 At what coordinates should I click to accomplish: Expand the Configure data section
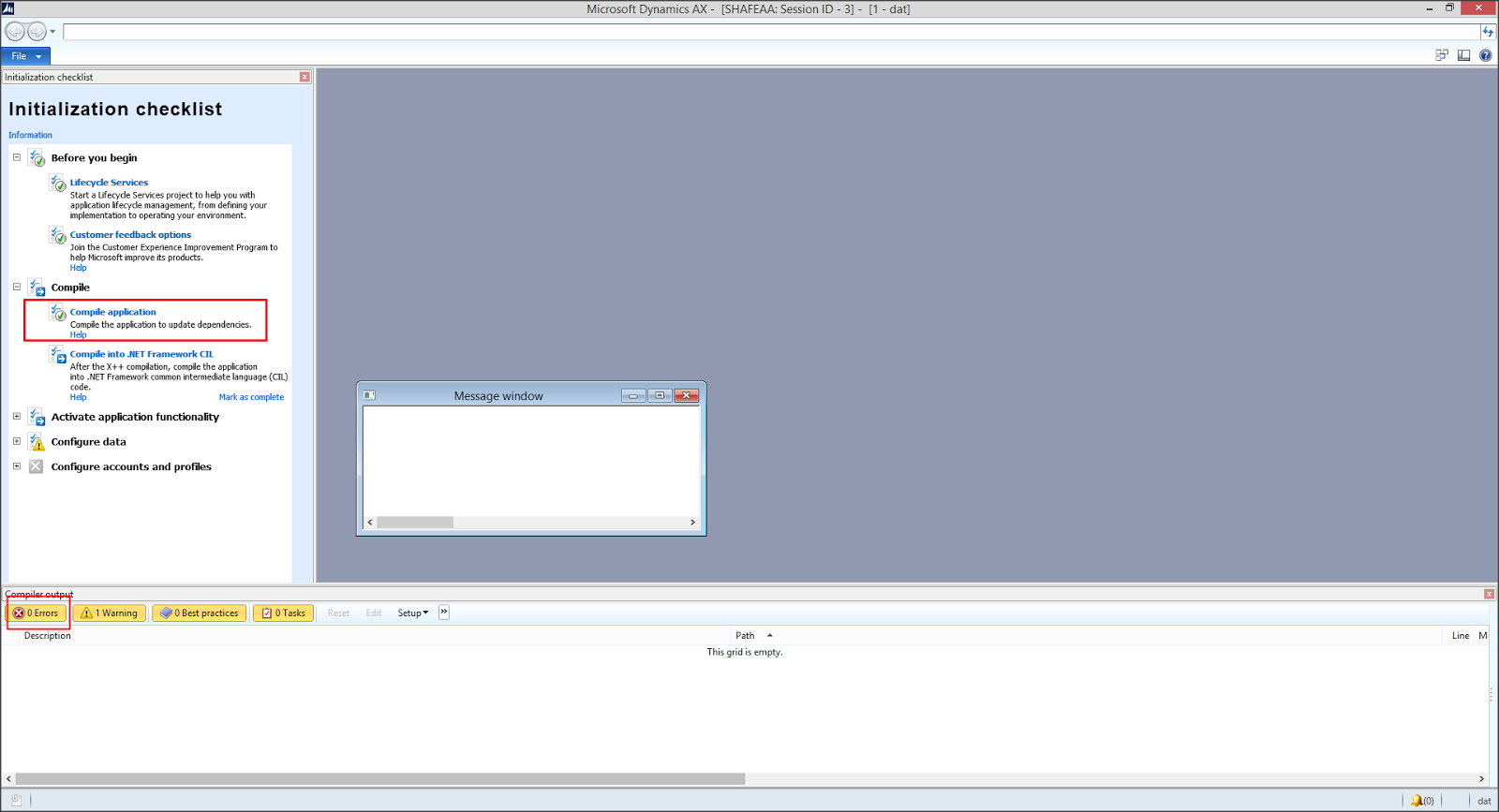17,441
